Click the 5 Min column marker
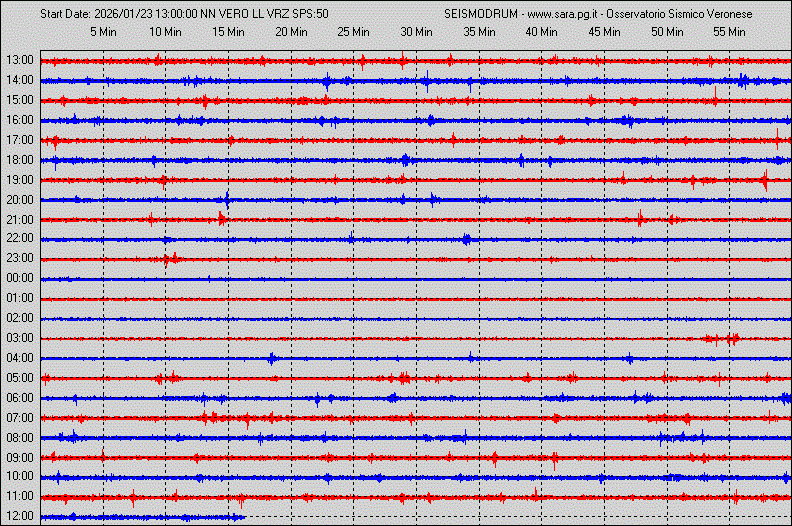Viewport: 792px width, 526px height. (x=104, y=32)
